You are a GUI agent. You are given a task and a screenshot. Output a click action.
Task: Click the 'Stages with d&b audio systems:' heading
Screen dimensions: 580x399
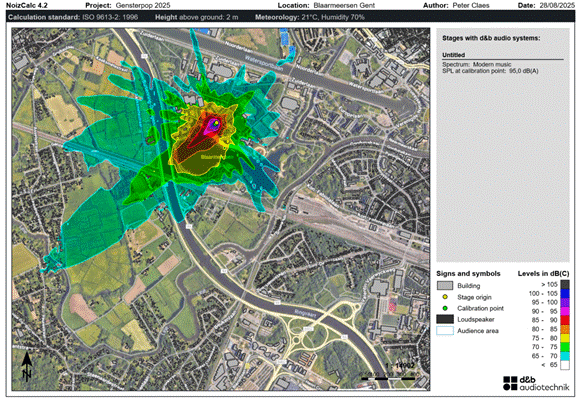coord(491,38)
